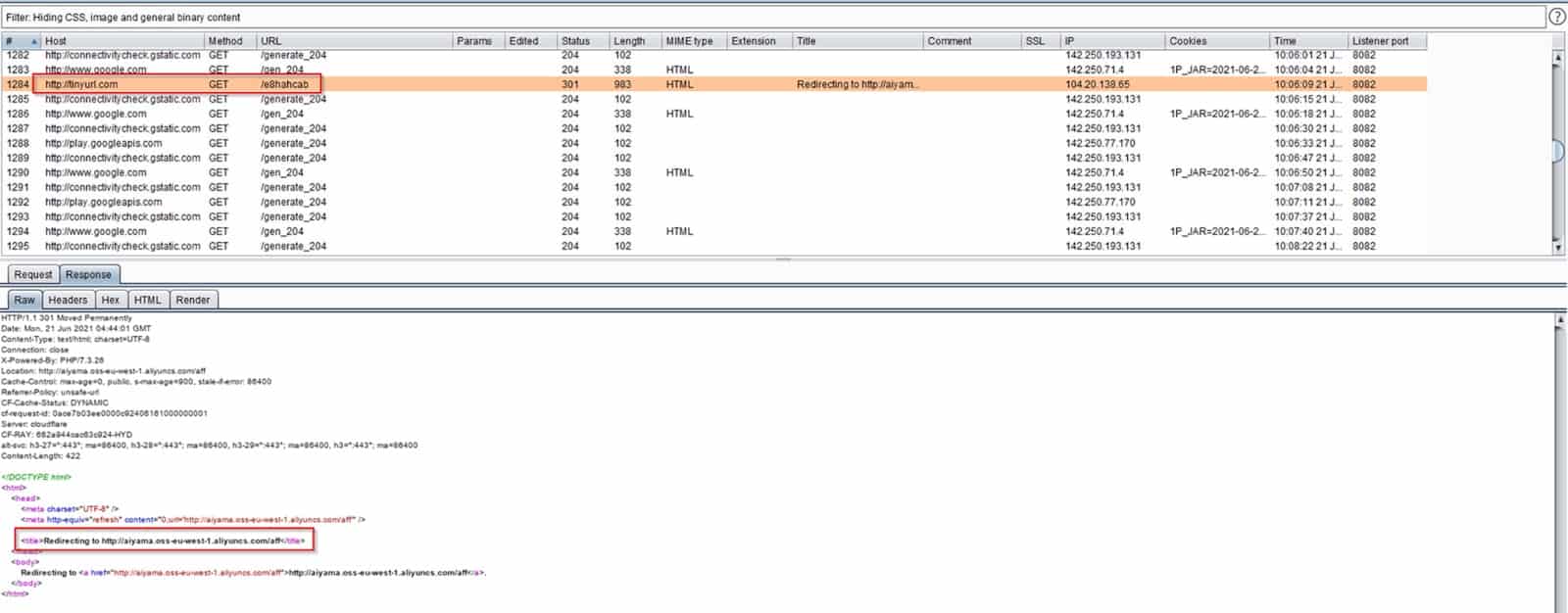Sort by the MIME type column header
The width and height of the screenshot is (1568, 613).
(689, 41)
